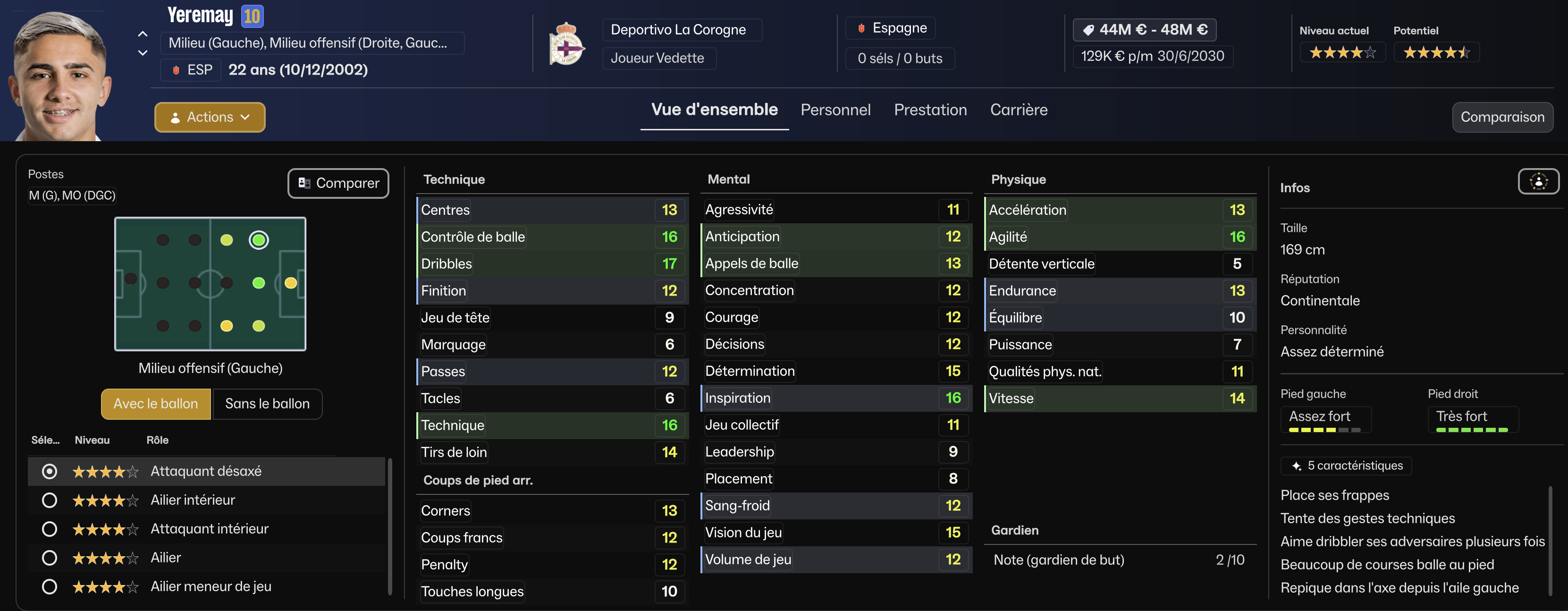Click the squad number 10 badge

click(x=252, y=16)
